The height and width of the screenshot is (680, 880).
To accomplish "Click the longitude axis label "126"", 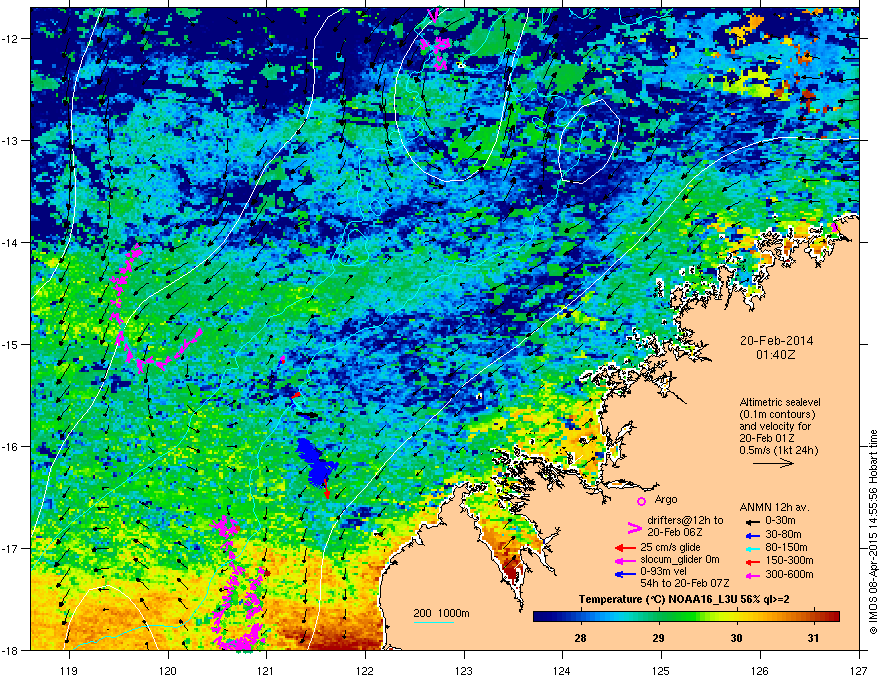I will (x=759, y=670).
